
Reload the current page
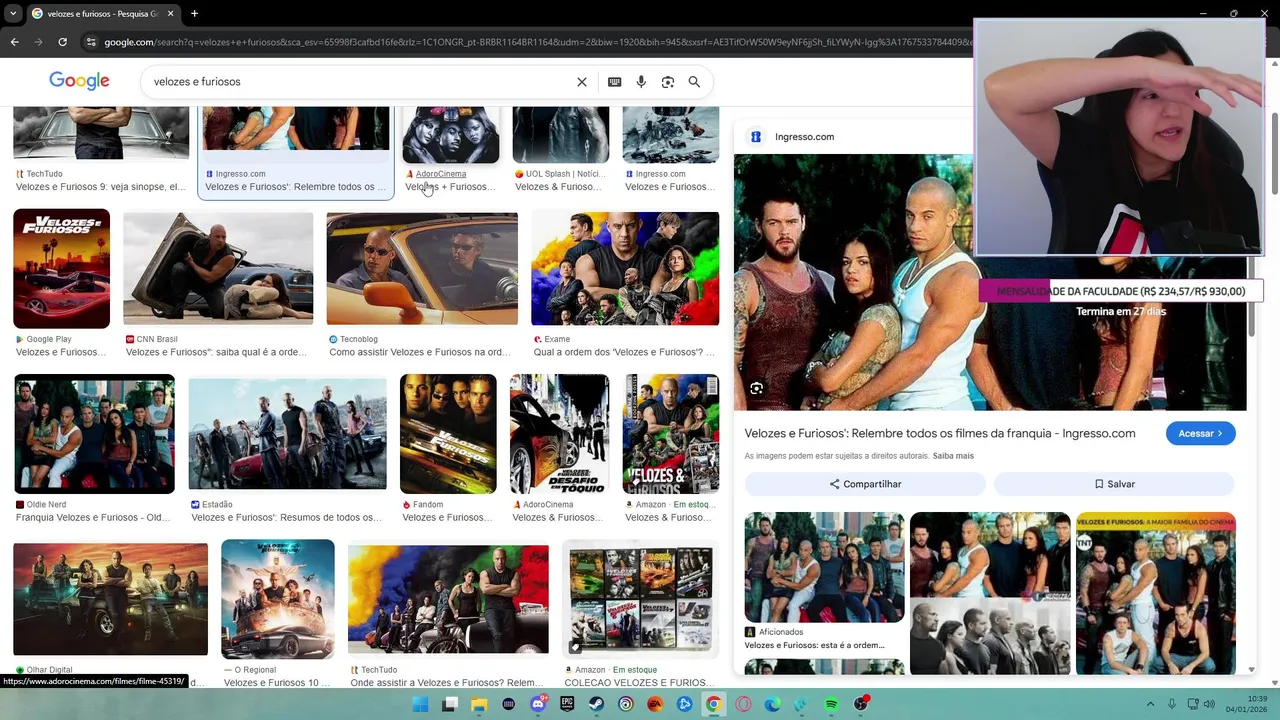(x=62, y=42)
